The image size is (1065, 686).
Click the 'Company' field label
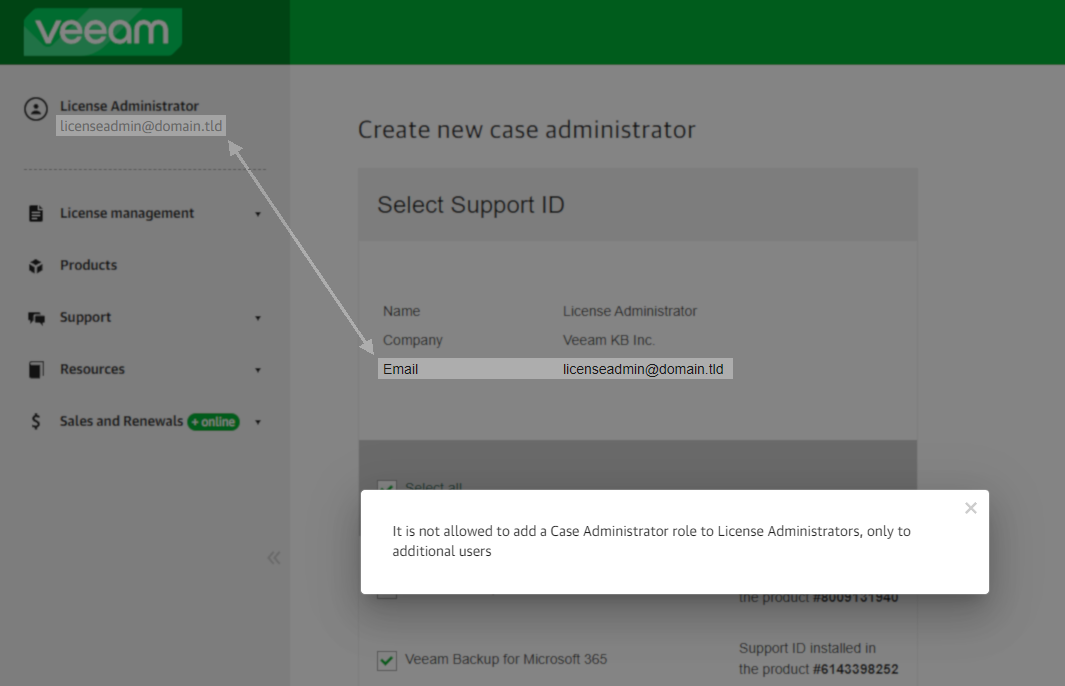click(412, 340)
